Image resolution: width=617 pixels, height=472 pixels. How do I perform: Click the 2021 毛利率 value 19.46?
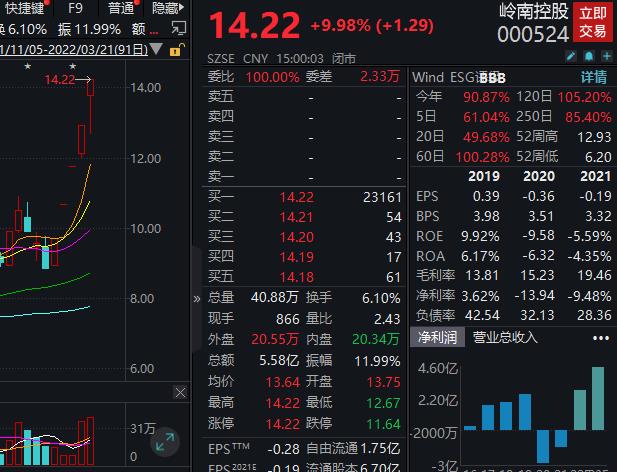[x=594, y=275]
